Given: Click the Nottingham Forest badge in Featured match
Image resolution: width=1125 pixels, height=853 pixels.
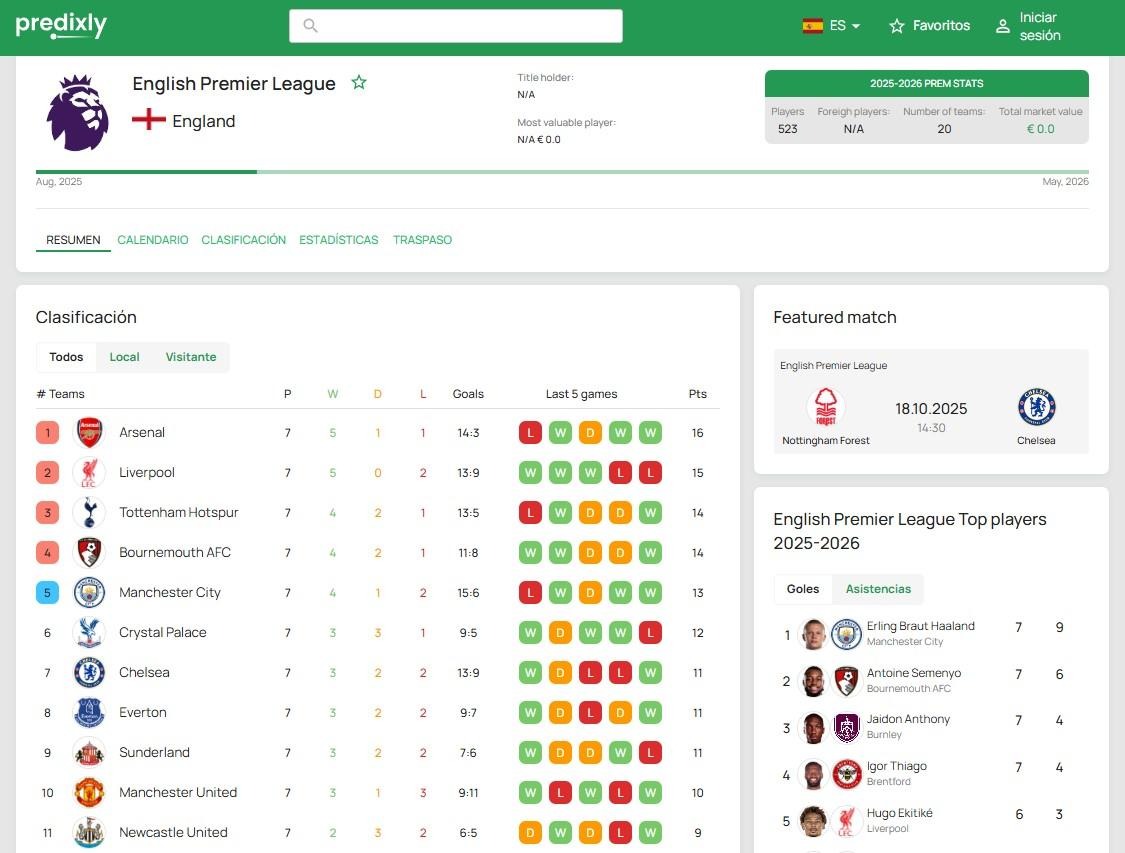Looking at the screenshot, I should [825, 408].
